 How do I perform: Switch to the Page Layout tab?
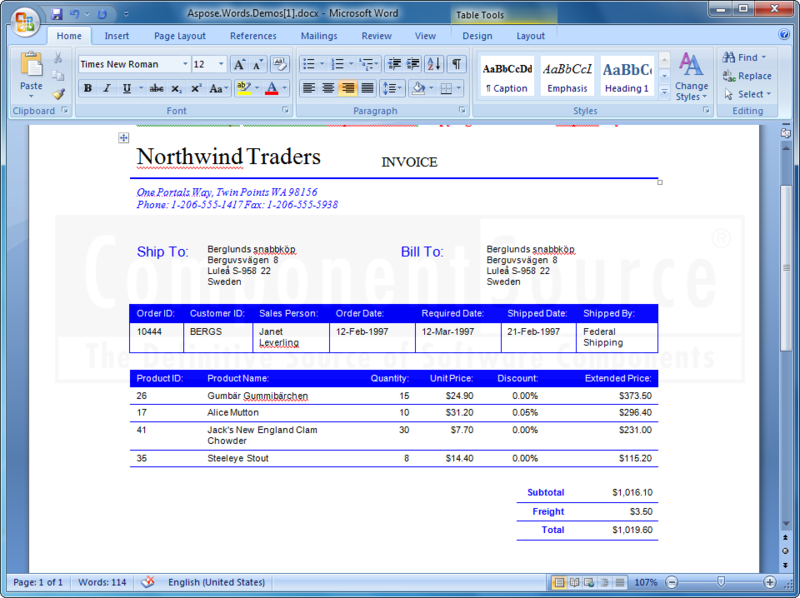pos(180,36)
